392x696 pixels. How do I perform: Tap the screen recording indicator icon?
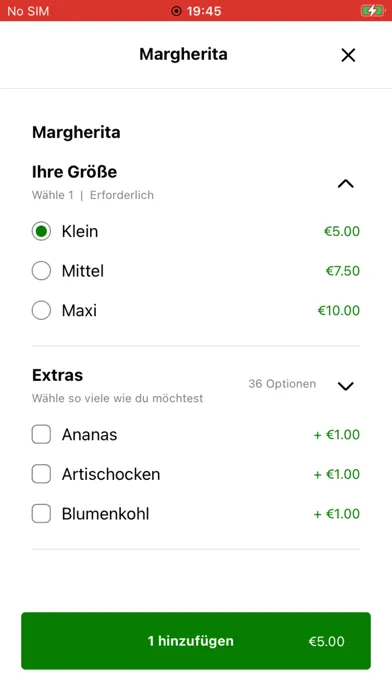click(x=176, y=11)
